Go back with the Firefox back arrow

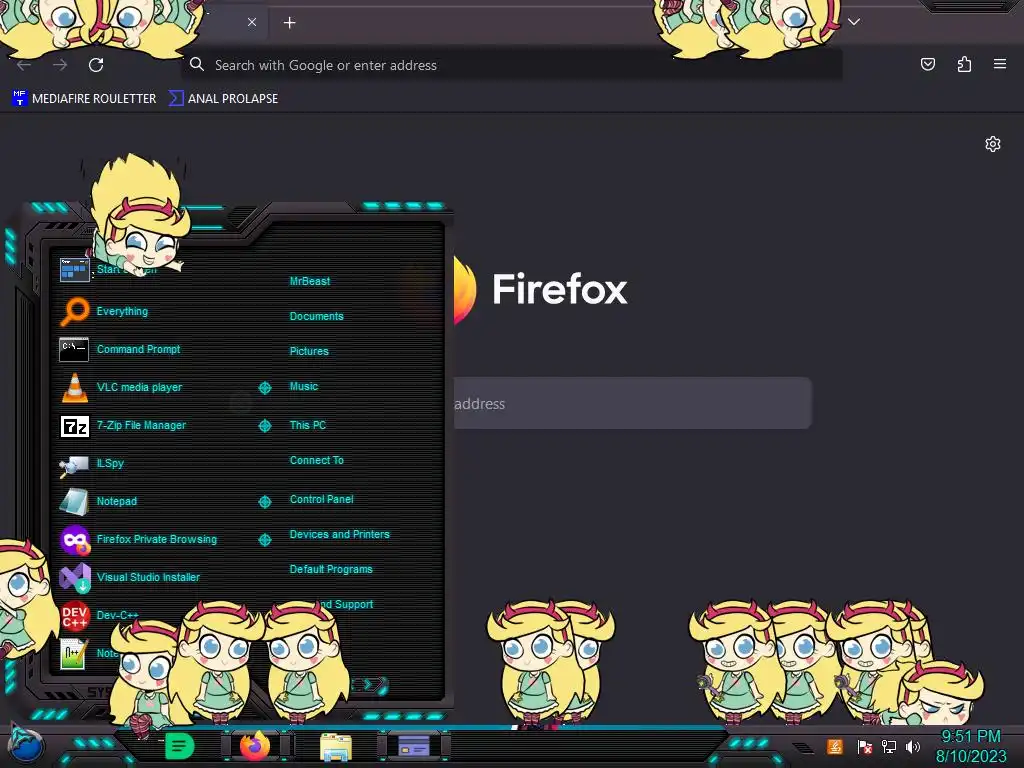[x=24, y=65]
